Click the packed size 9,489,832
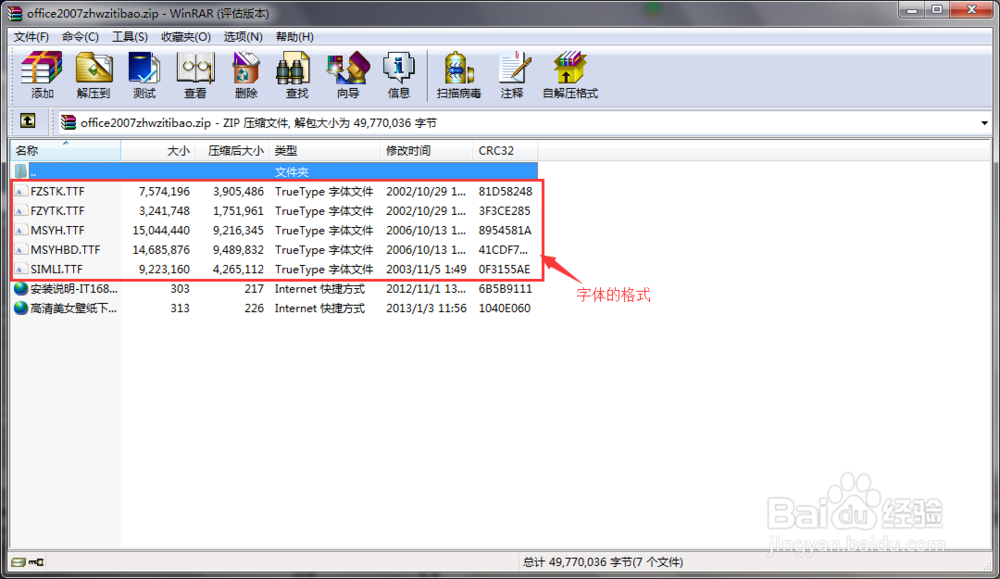Screen dimensions: 1000x579 tap(238, 250)
